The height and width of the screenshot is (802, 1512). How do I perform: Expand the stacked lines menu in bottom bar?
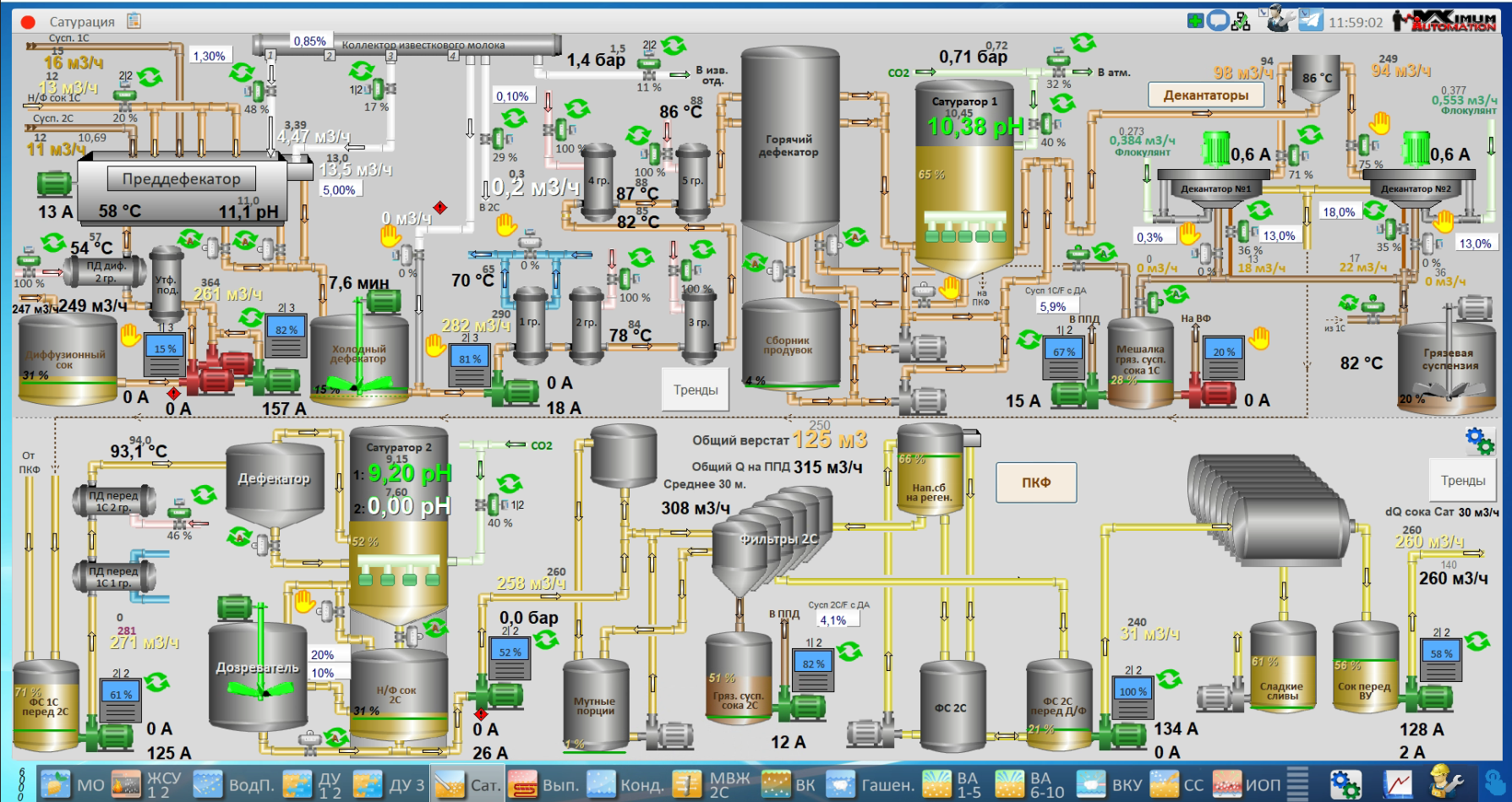(x=1297, y=783)
